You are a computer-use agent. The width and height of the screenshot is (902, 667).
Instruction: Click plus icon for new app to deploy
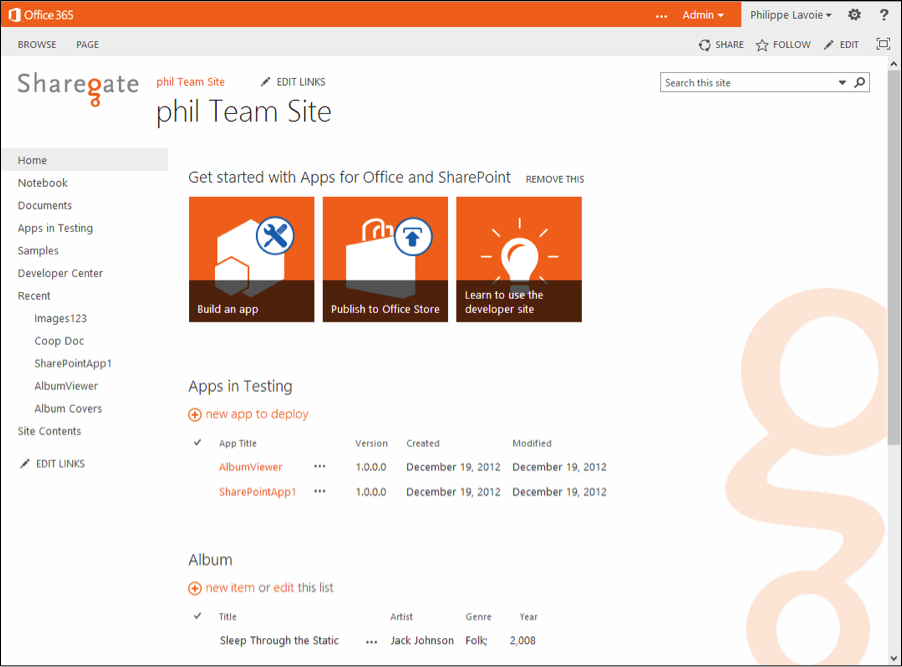195,414
